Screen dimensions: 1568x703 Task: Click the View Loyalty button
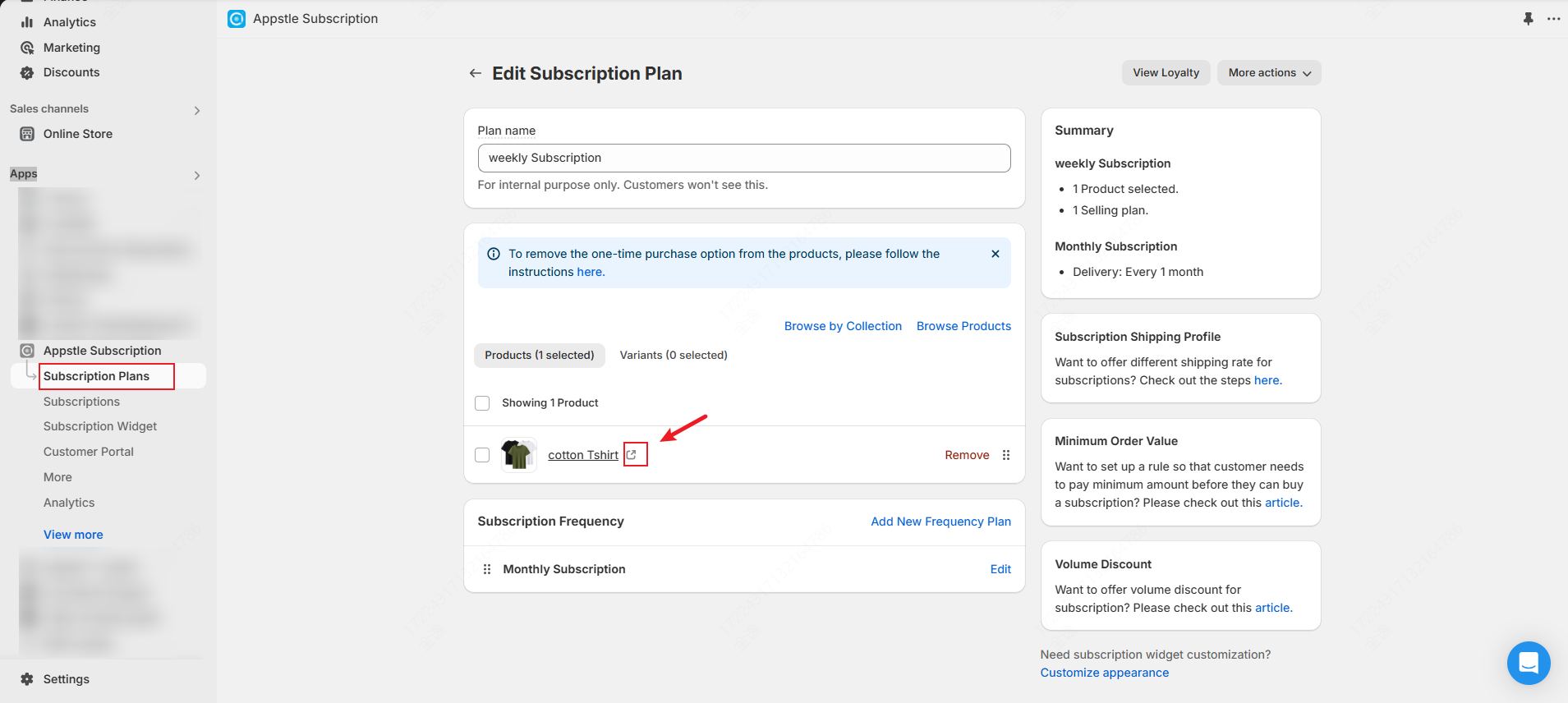pos(1166,72)
